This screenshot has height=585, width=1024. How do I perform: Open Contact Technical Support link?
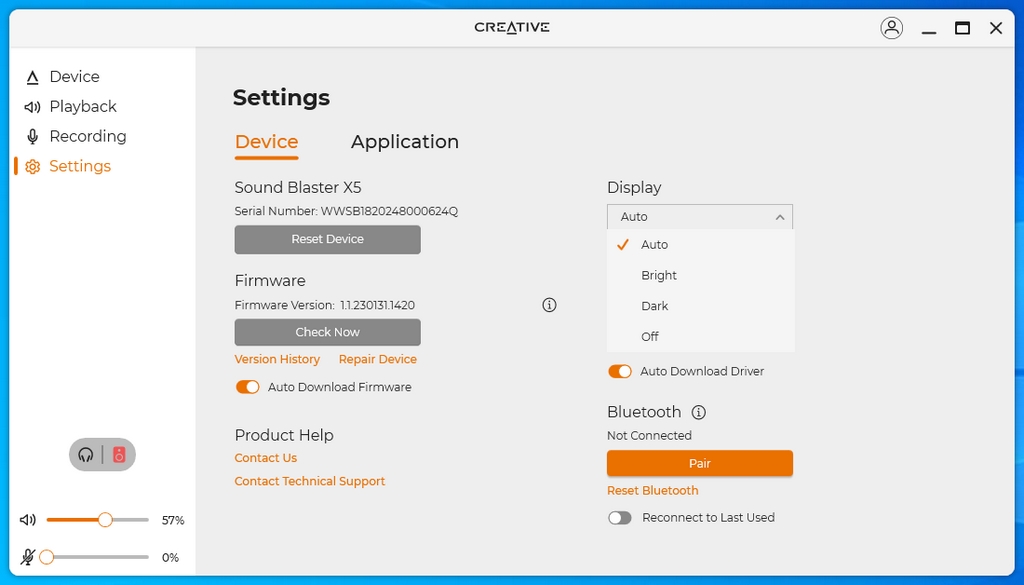click(x=310, y=482)
